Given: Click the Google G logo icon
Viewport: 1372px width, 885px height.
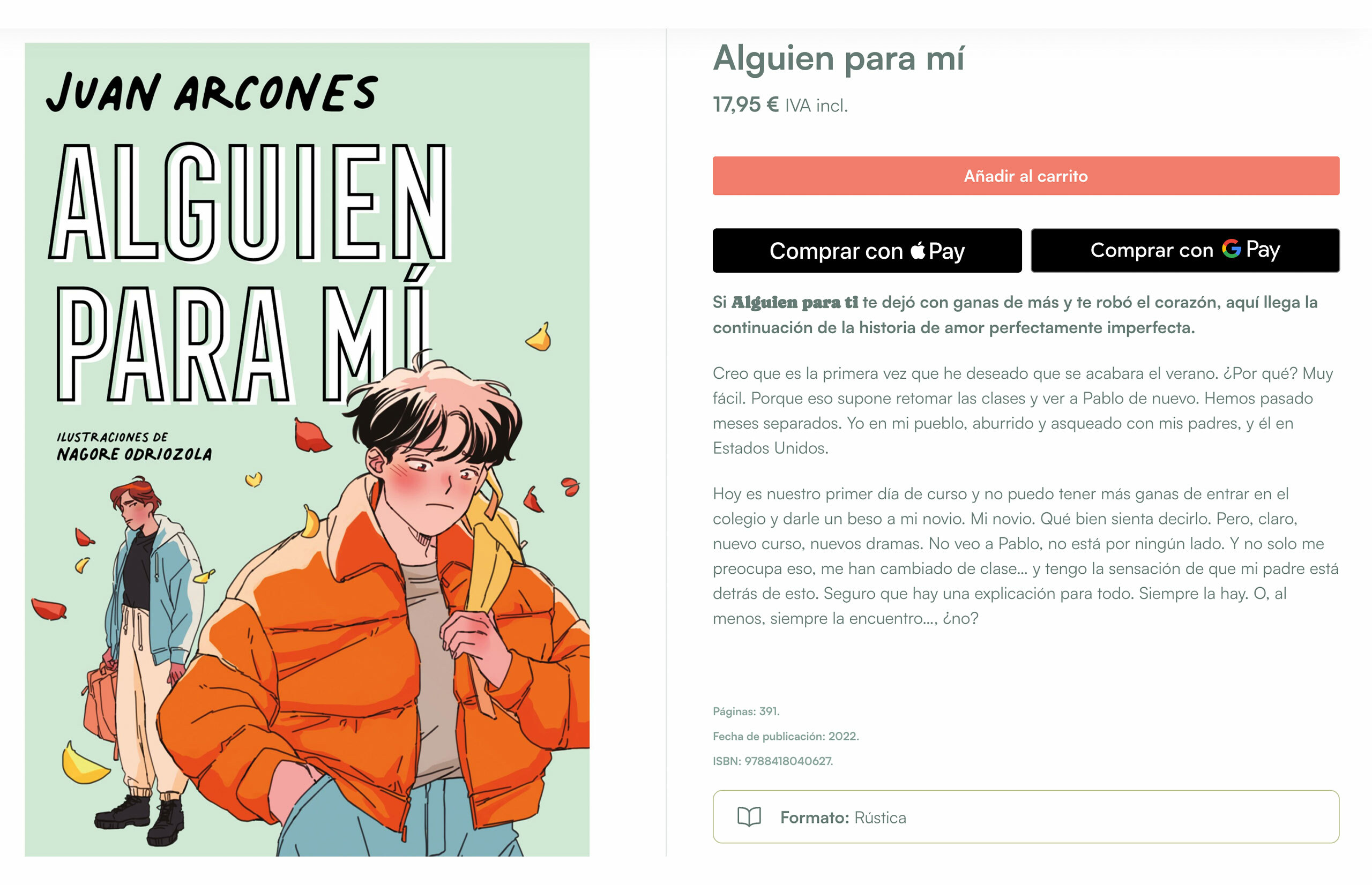Looking at the screenshot, I should [1231, 248].
